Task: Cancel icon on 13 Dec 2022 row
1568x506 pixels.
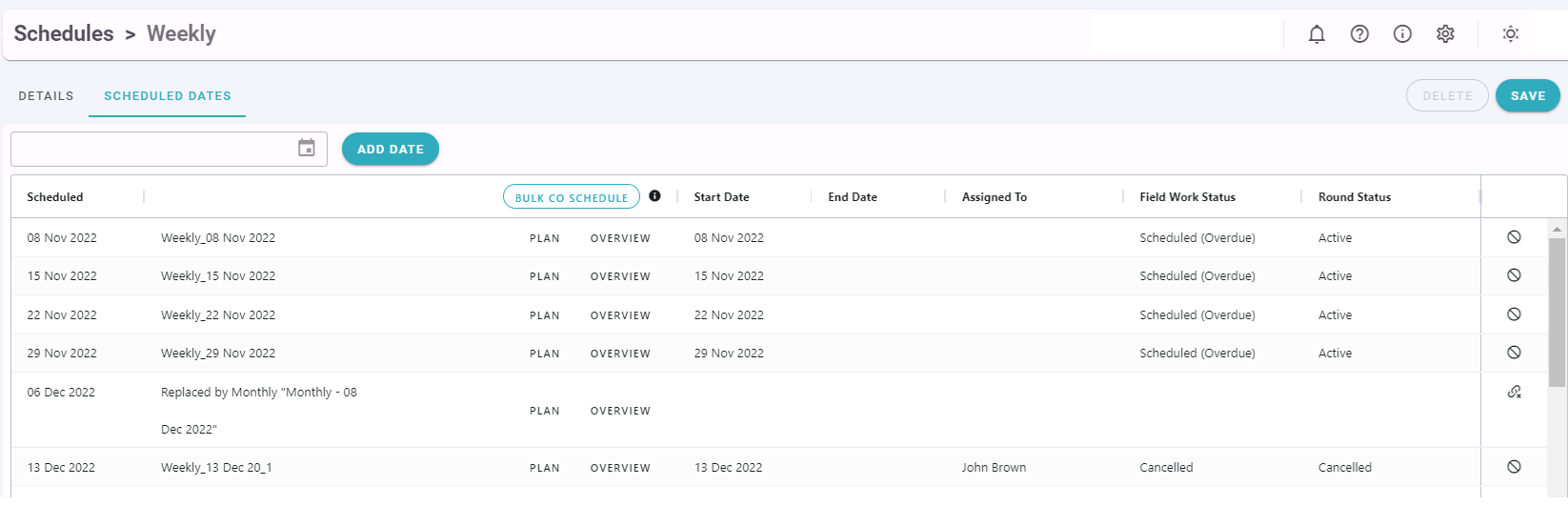Action: [1514, 467]
